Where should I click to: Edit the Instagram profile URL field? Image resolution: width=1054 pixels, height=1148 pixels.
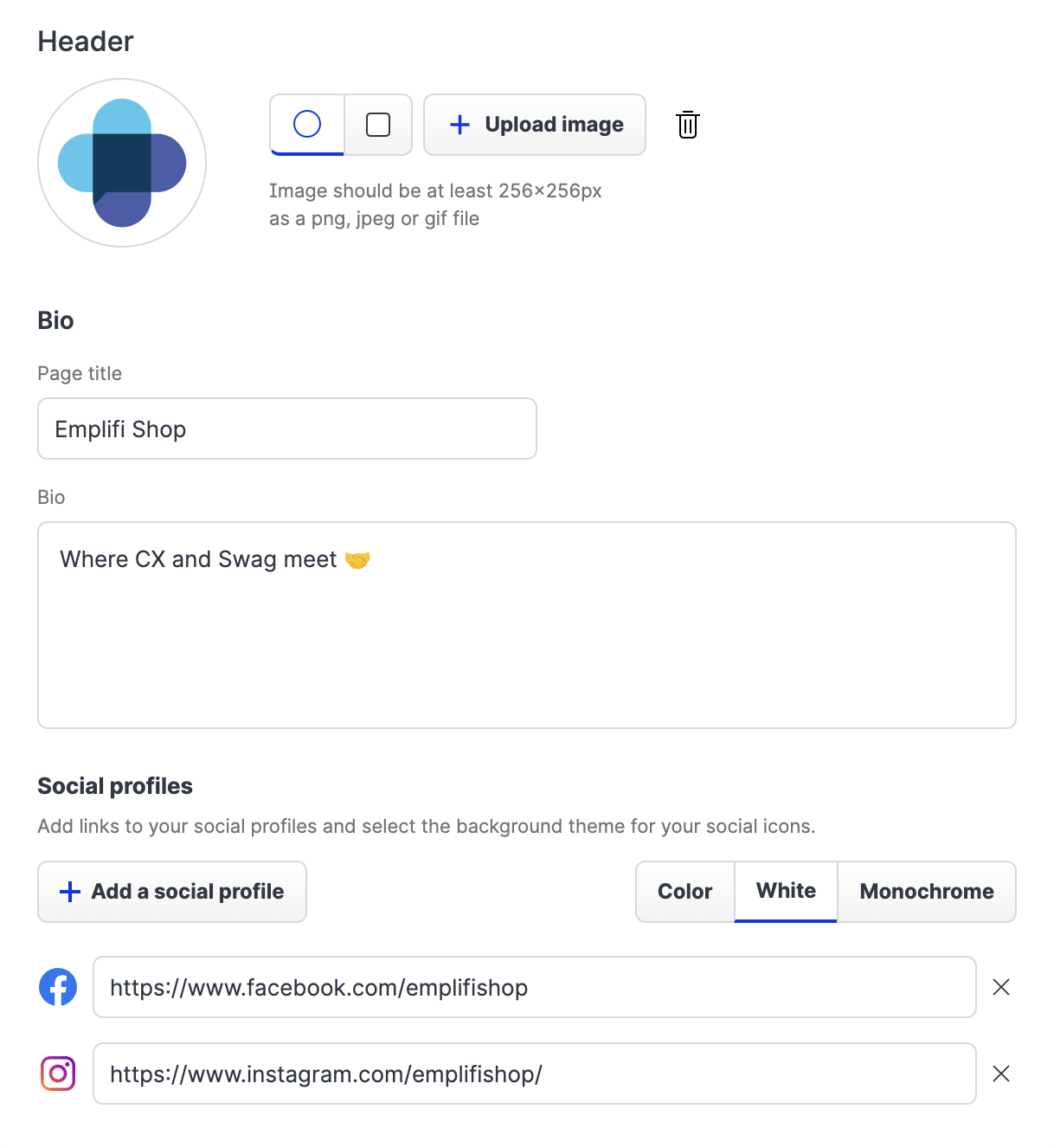click(535, 1074)
